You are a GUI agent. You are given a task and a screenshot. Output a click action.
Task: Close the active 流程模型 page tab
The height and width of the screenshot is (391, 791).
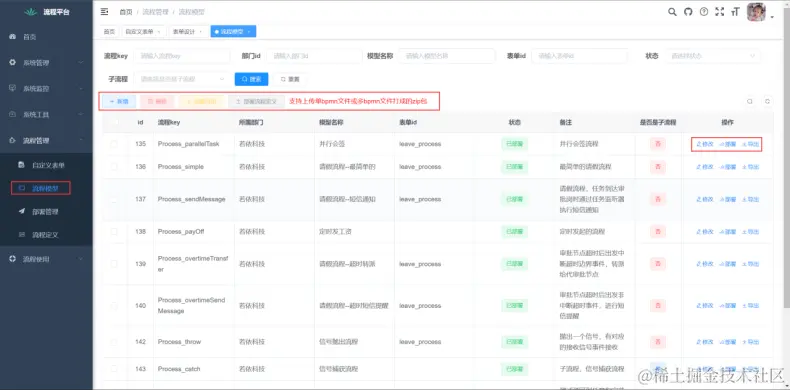click(x=249, y=31)
